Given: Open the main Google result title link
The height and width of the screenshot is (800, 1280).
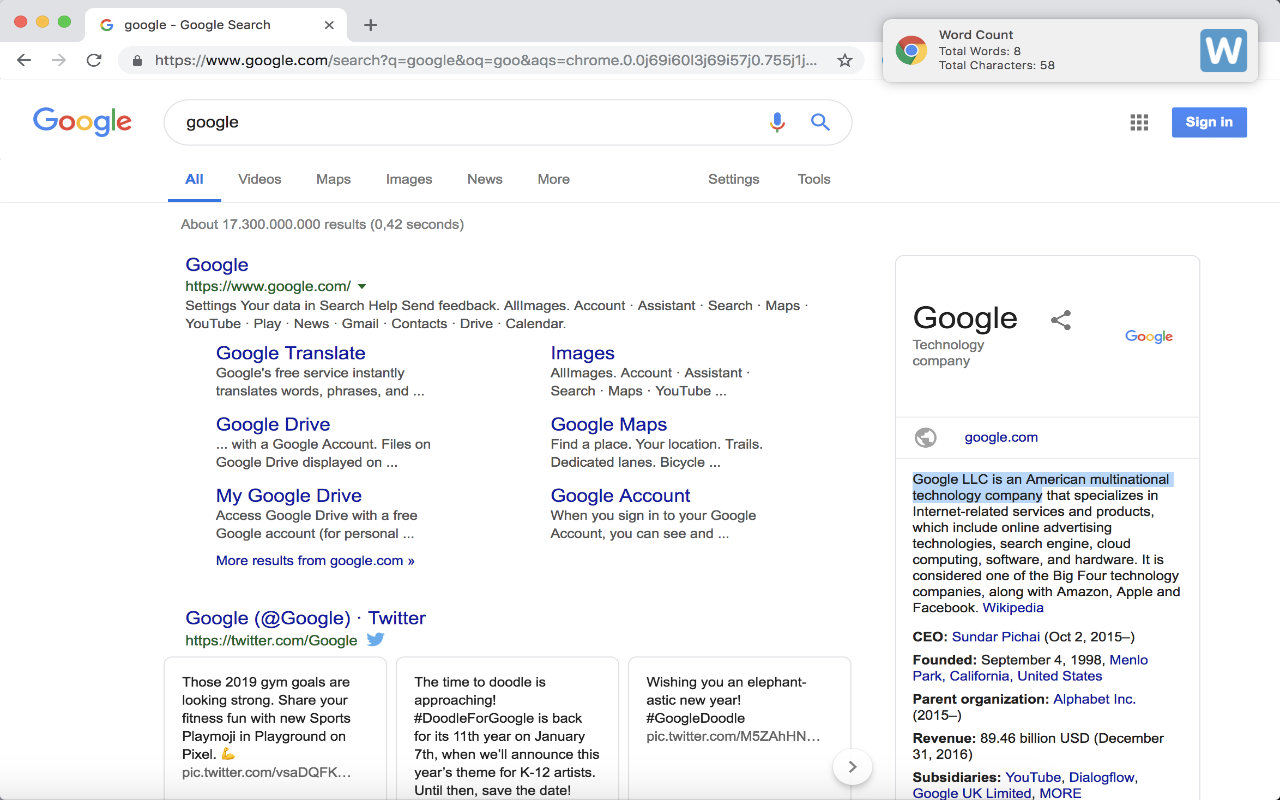Looking at the screenshot, I should (217, 265).
